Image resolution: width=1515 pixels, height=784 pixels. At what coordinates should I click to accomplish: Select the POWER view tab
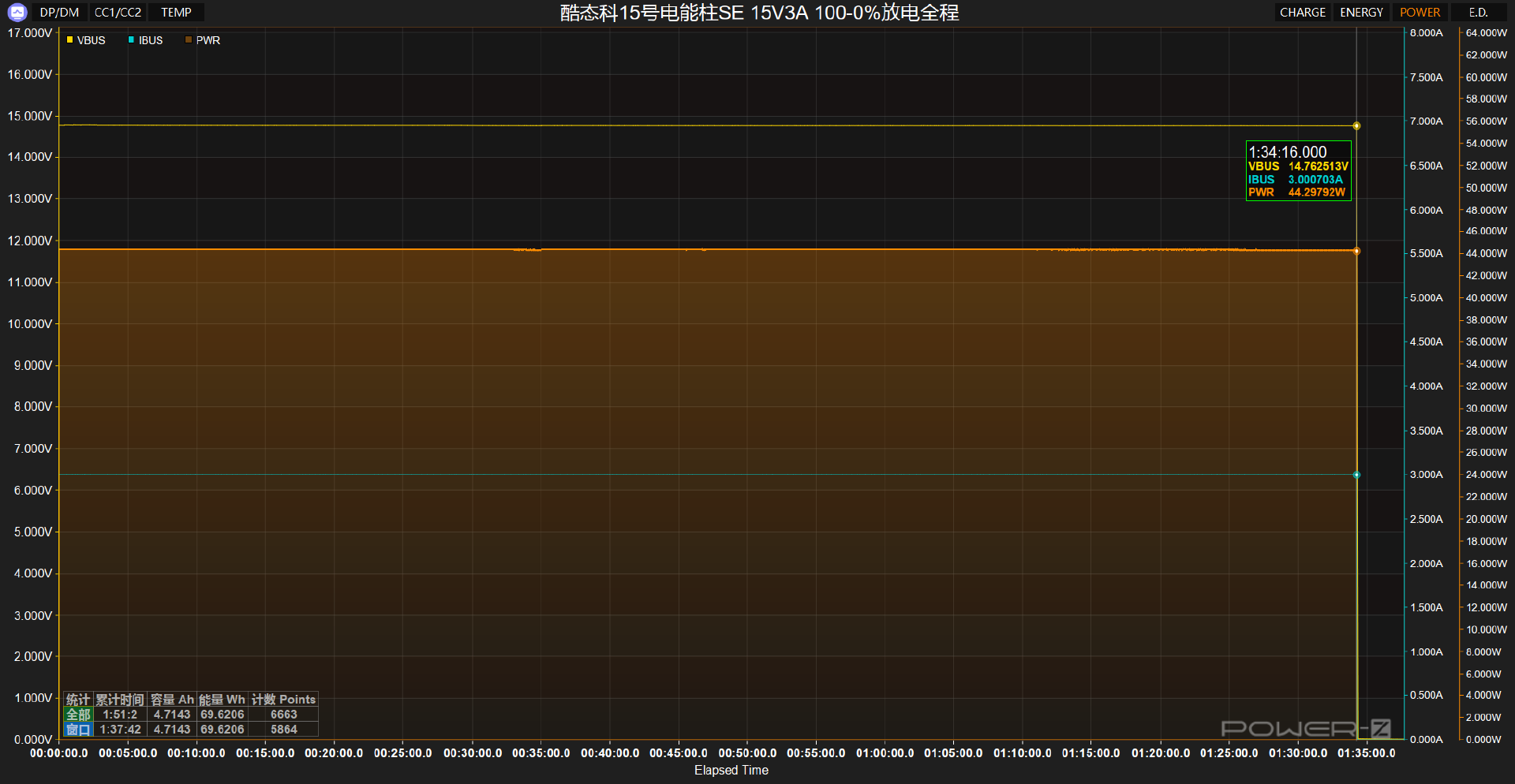coord(1420,13)
